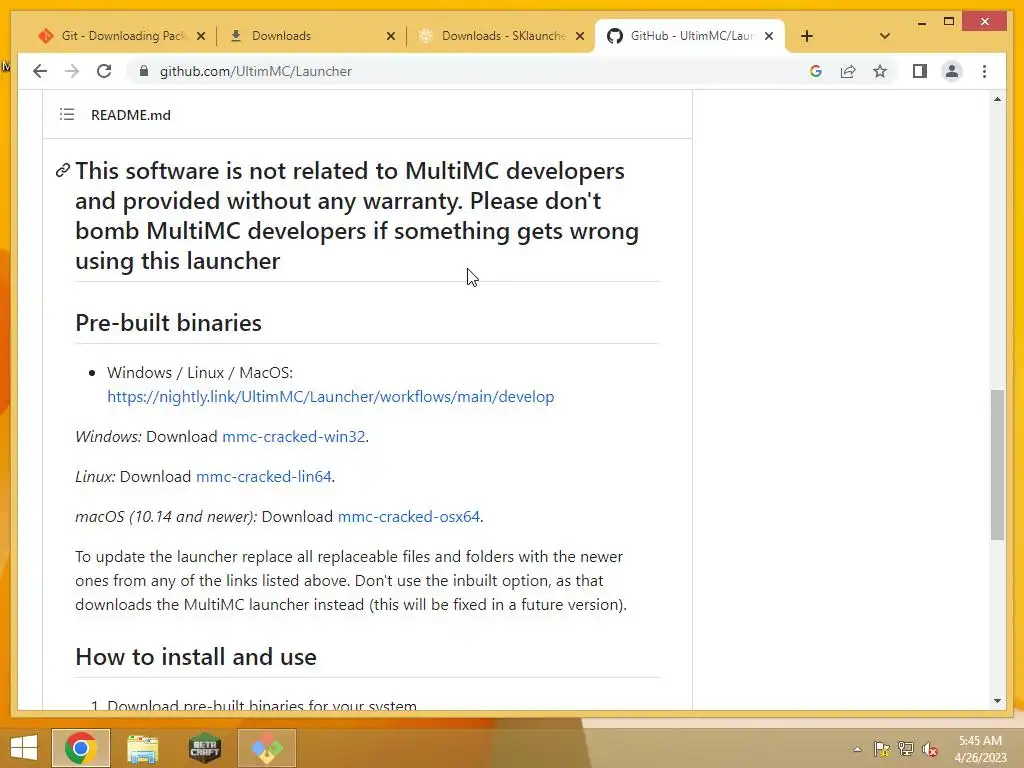Download mmc-cracked-lin64
The width and height of the screenshot is (1024, 768).
(x=264, y=476)
